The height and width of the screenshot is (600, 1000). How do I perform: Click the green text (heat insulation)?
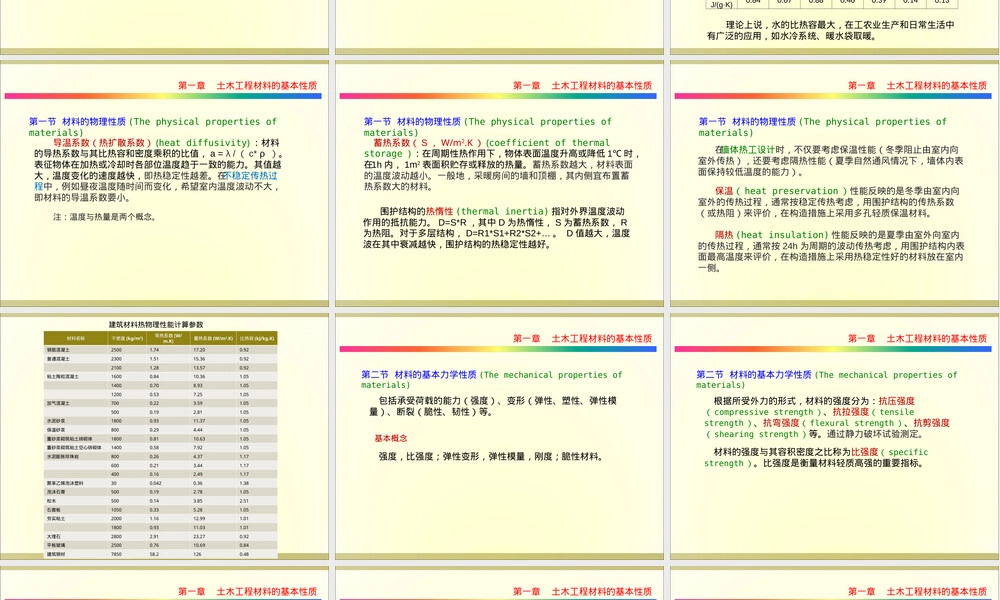point(783,235)
